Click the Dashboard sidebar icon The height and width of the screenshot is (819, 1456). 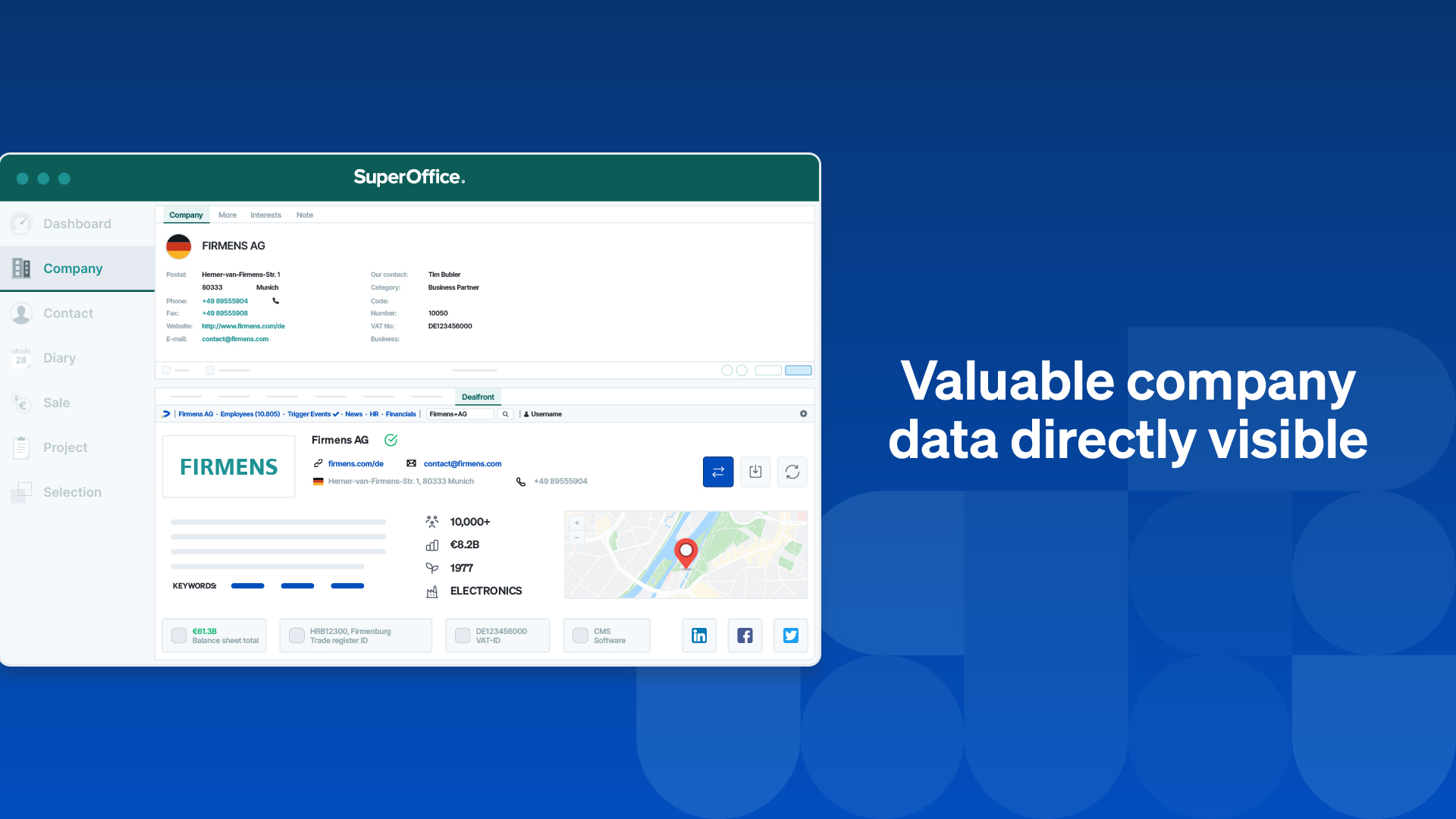tap(22, 223)
